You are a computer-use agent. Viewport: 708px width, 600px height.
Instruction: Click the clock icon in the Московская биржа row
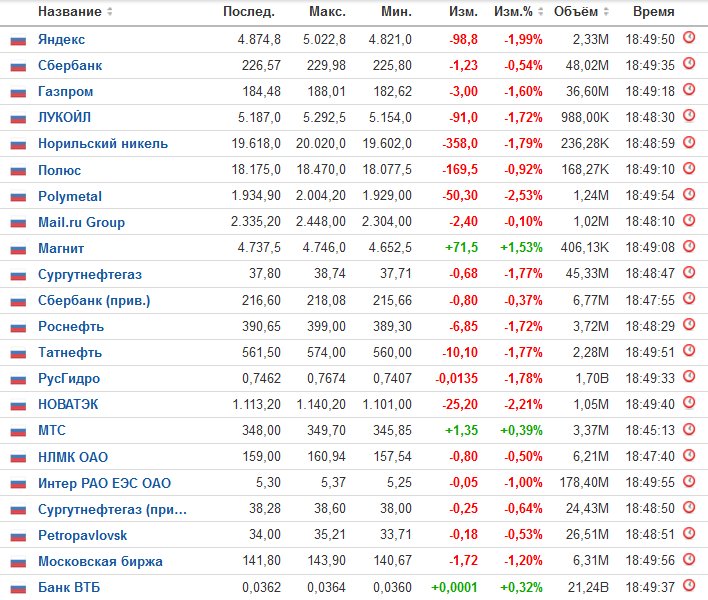pos(689,559)
